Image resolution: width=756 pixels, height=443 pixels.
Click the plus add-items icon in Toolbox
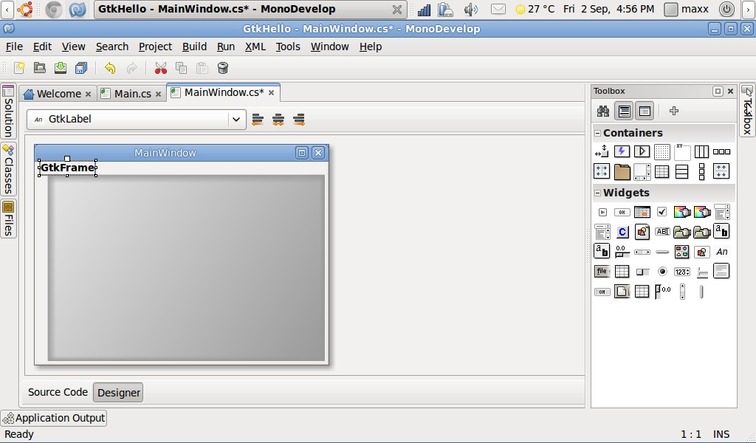[x=674, y=111]
